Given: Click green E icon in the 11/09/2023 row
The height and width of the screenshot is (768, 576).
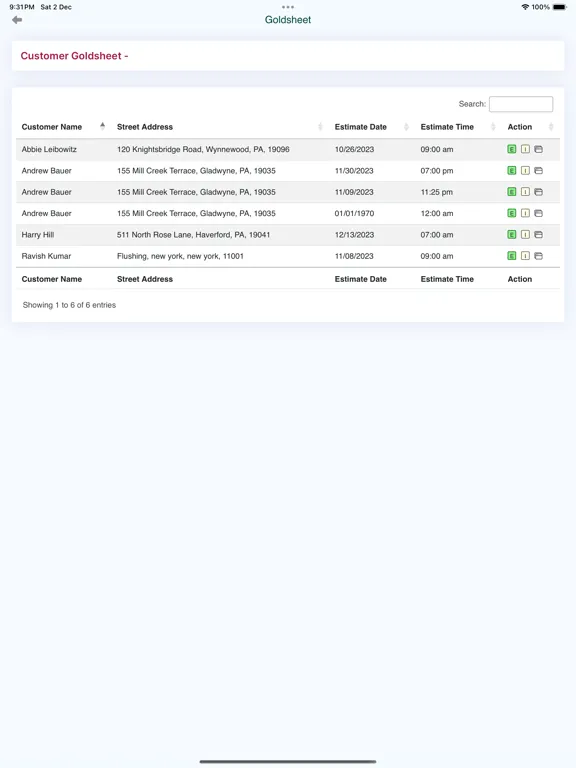Looking at the screenshot, I should click(512, 192).
